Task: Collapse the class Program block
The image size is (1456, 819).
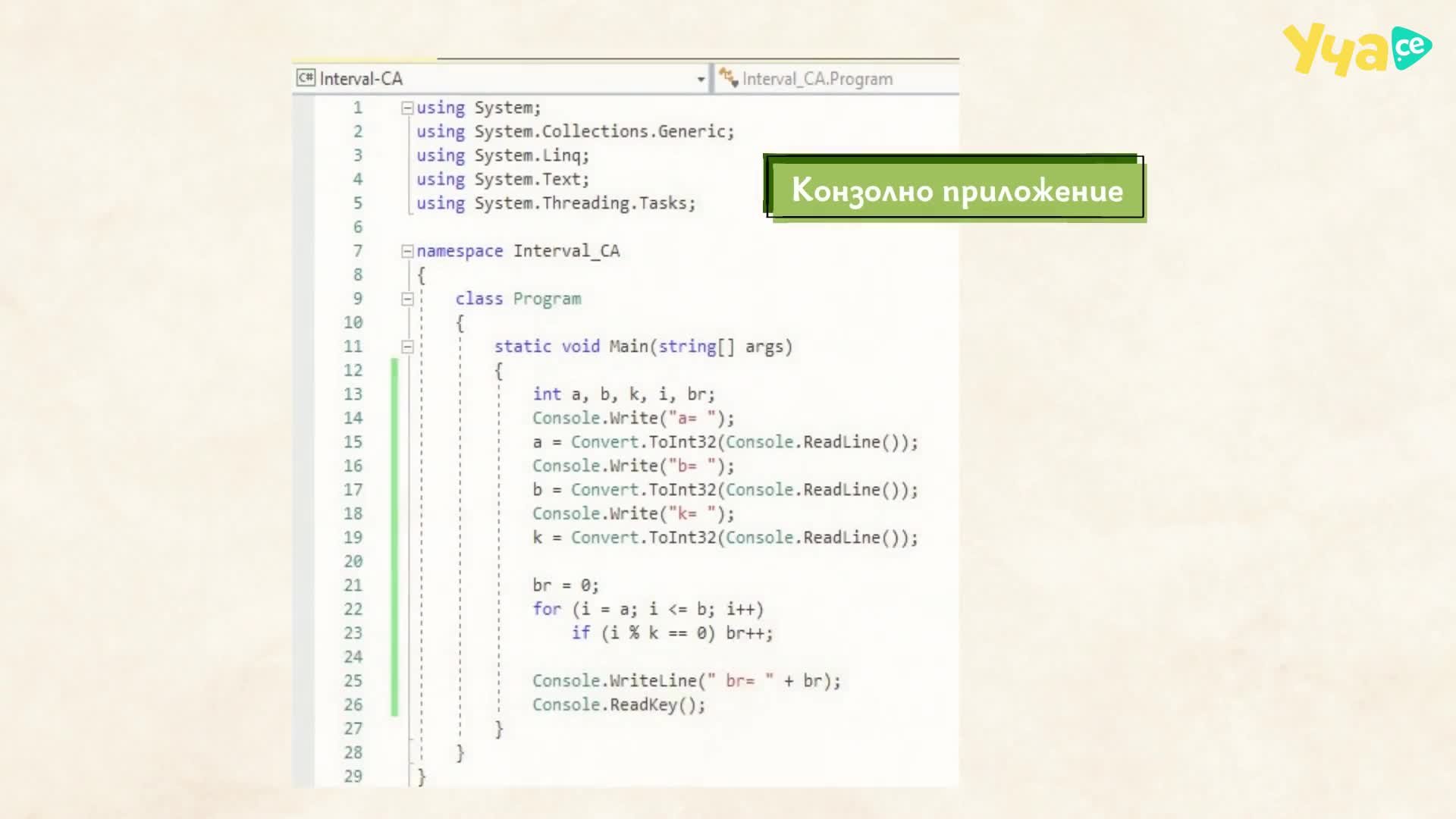Action: [407, 299]
